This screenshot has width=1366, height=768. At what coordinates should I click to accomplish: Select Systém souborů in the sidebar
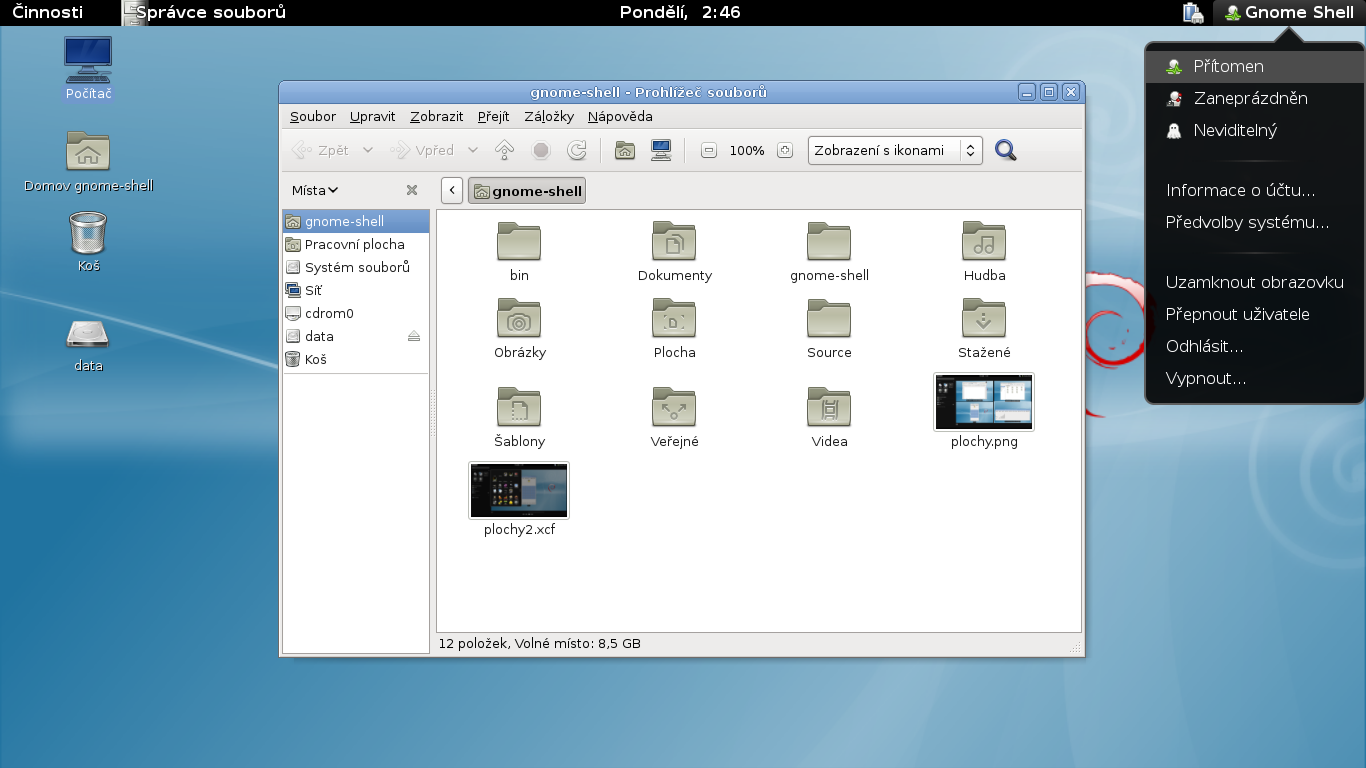point(356,267)
